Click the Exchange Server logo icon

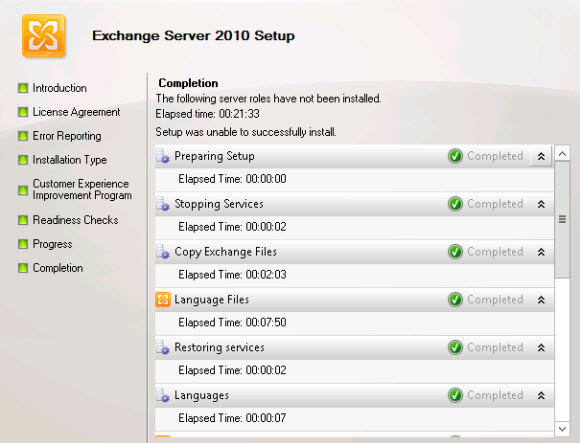[x=44, y=36]
